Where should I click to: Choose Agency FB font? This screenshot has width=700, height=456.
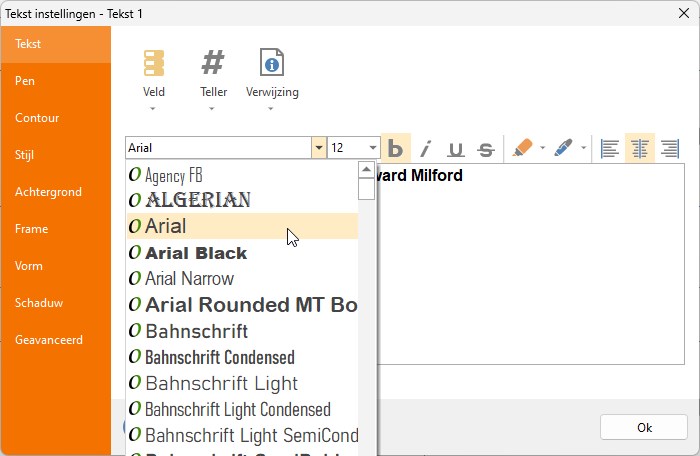242,175
